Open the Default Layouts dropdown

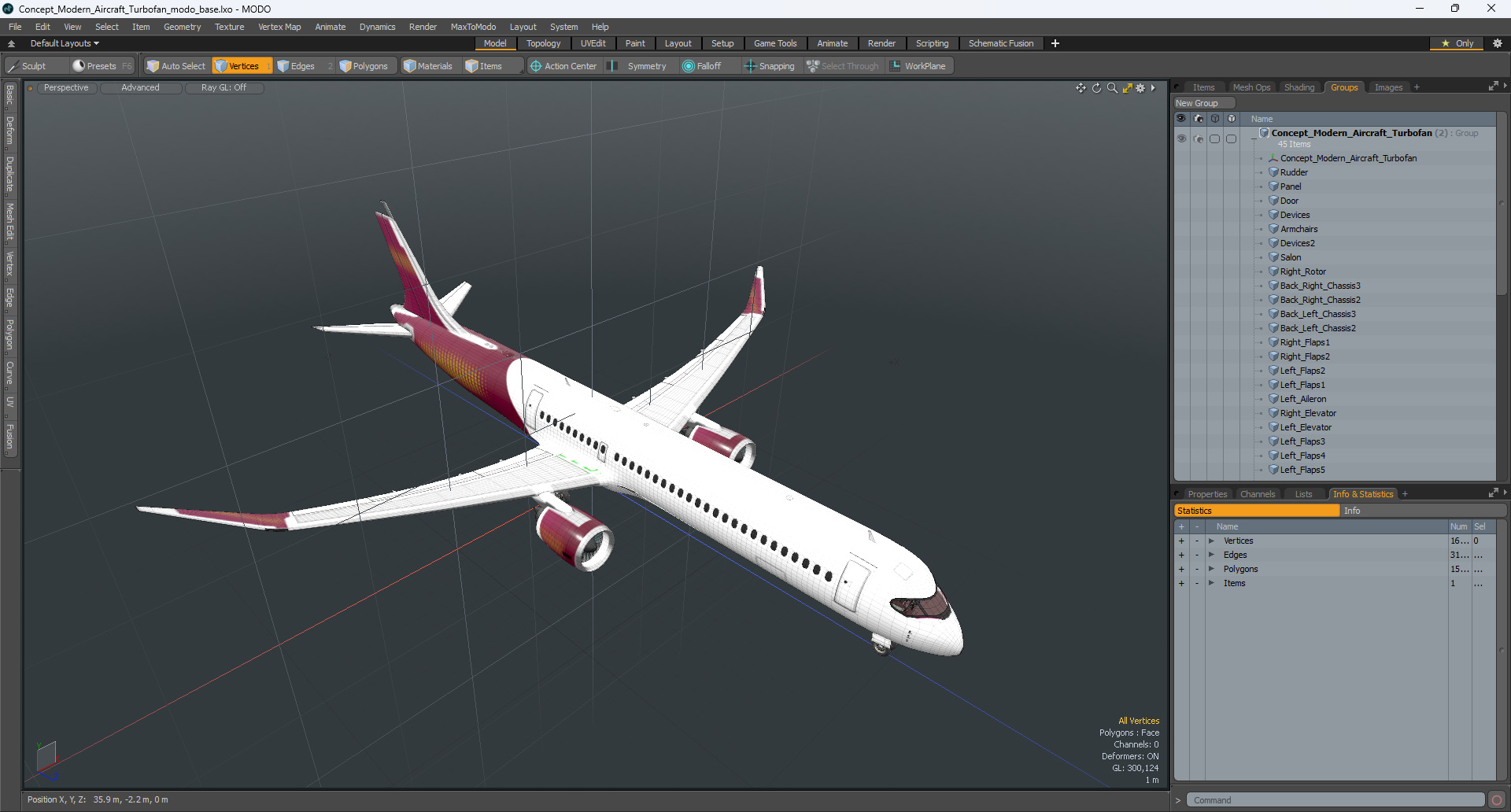65,43
